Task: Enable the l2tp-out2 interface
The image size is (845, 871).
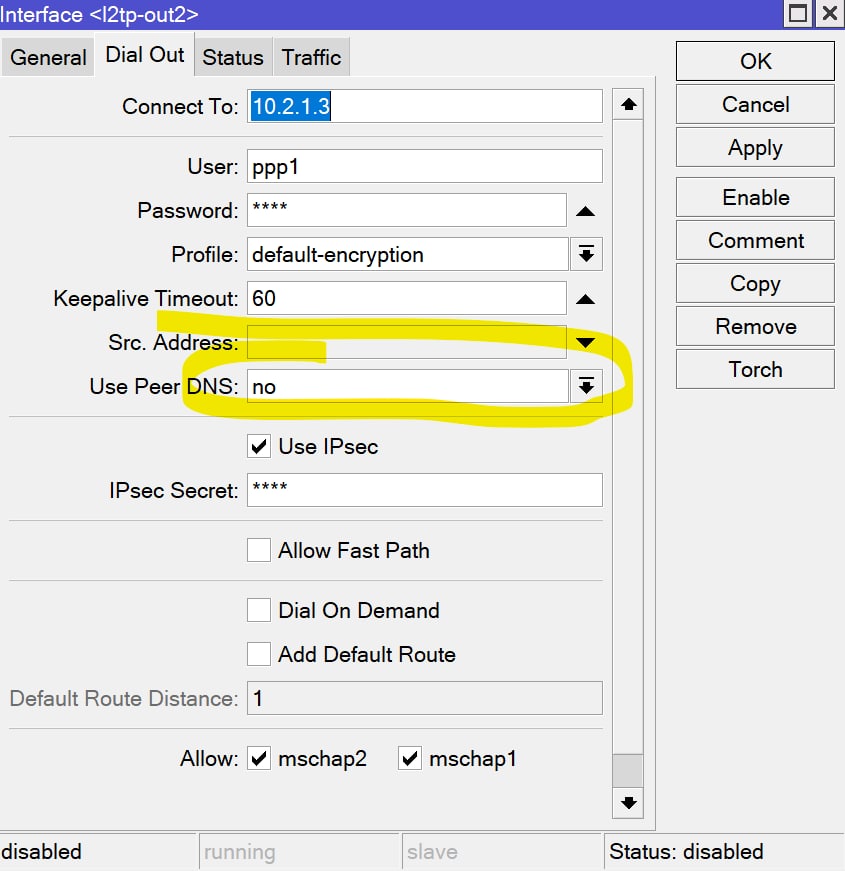Action: click(755, 197)
